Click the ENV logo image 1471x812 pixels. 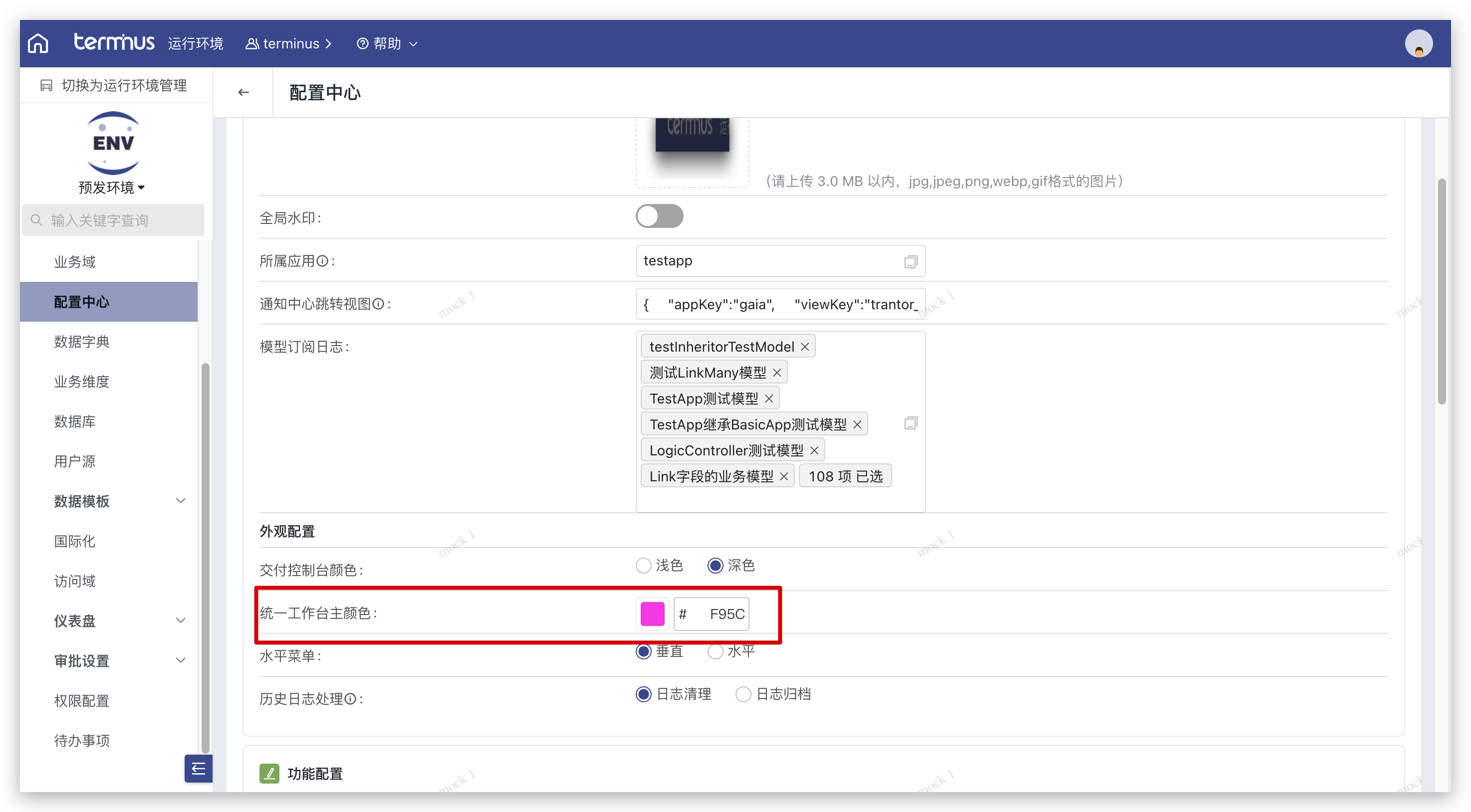click(113, 143)
